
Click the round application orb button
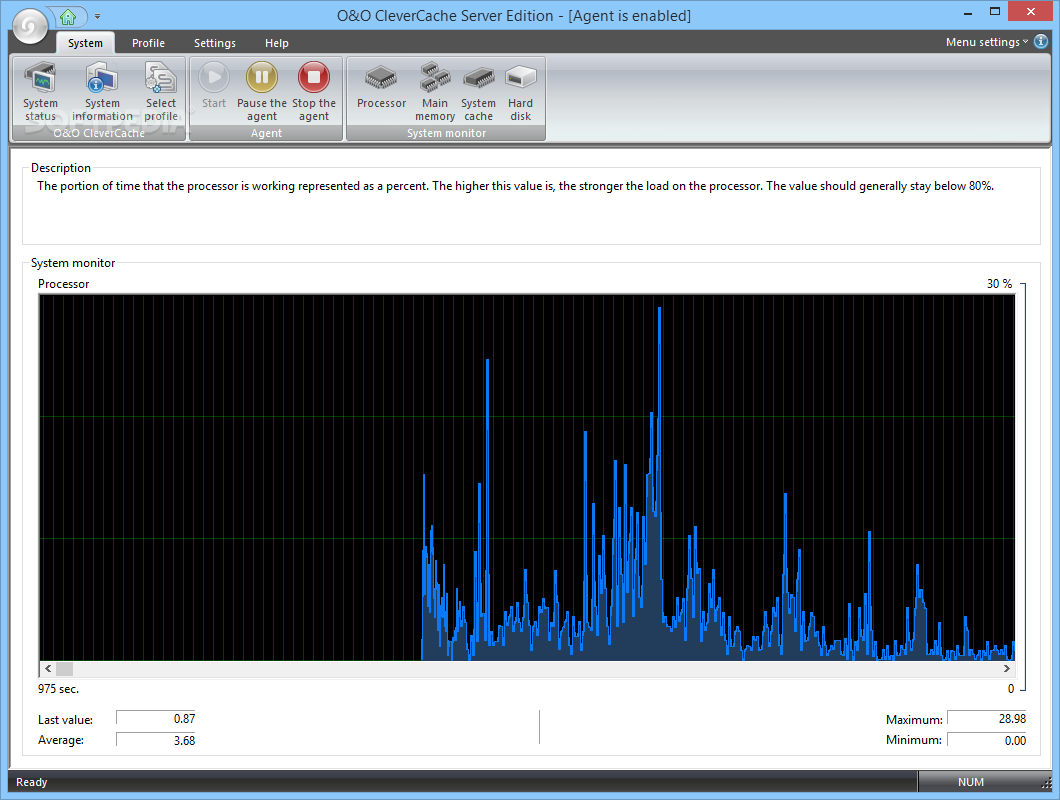coord(30,27)
